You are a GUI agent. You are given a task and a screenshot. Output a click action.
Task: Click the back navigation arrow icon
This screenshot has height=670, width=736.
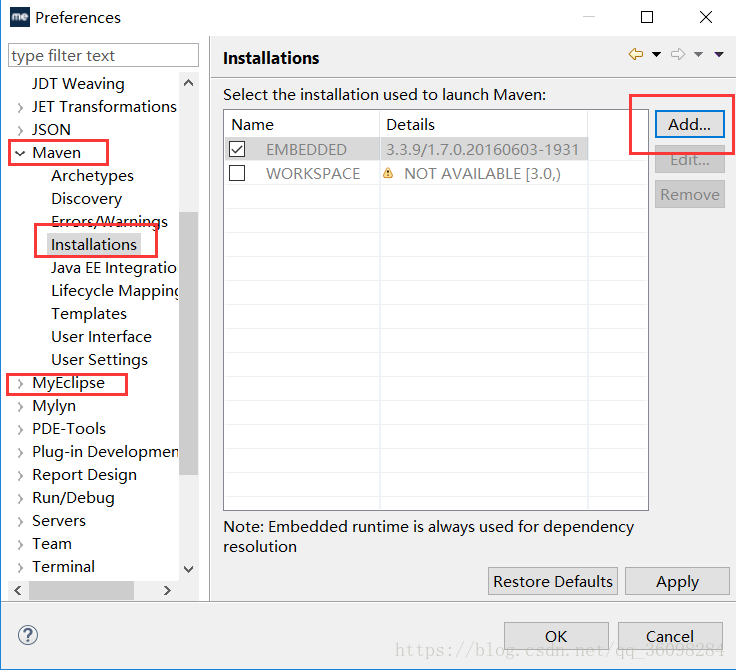coord(636,54)
